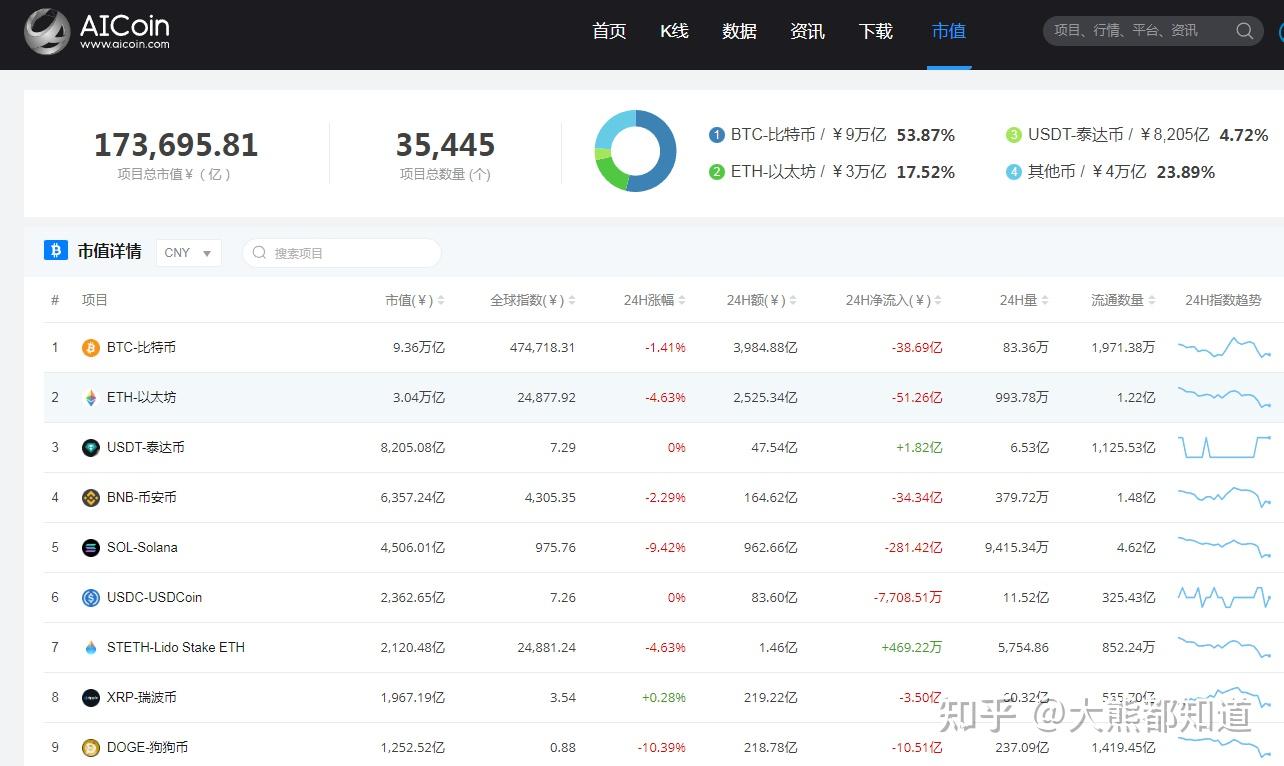Click the BNB-币安币 coin icon
The image size is (1284, 766).
pos(91,498)
